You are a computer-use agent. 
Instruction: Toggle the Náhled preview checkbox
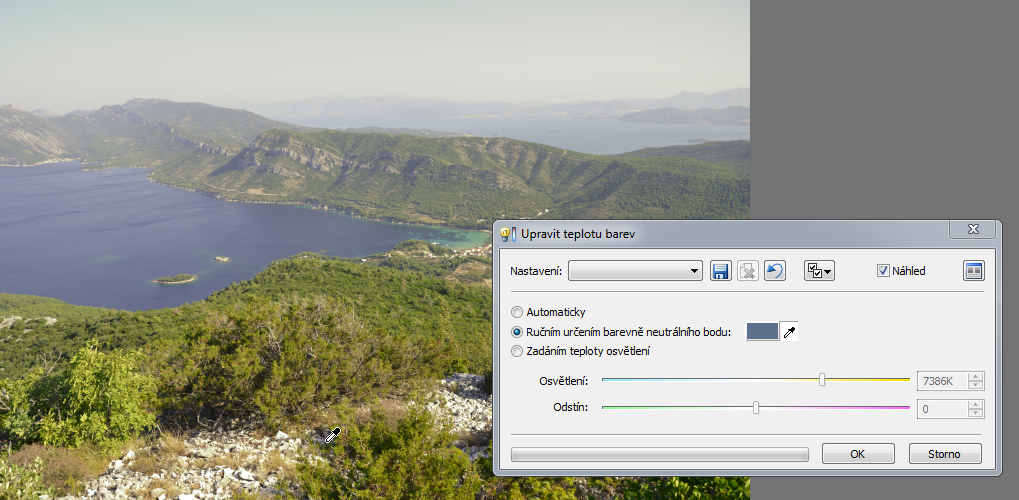[883, 271]
